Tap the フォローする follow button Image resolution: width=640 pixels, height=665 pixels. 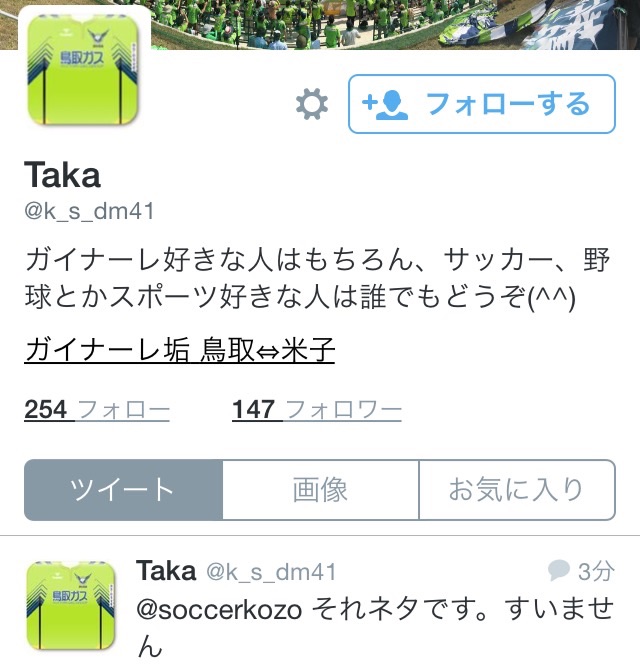click(481, 104)
